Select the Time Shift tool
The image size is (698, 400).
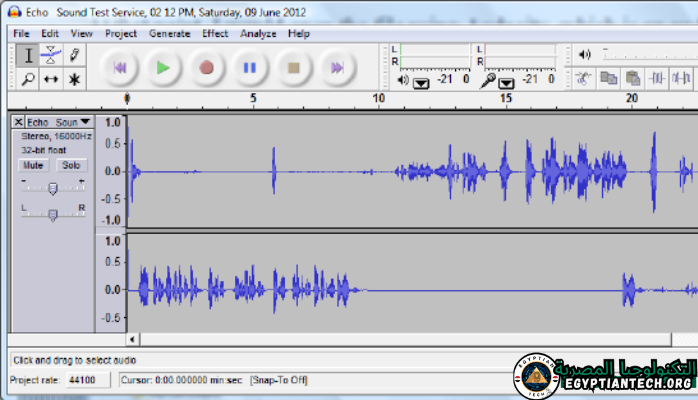[x=51, y=79]
